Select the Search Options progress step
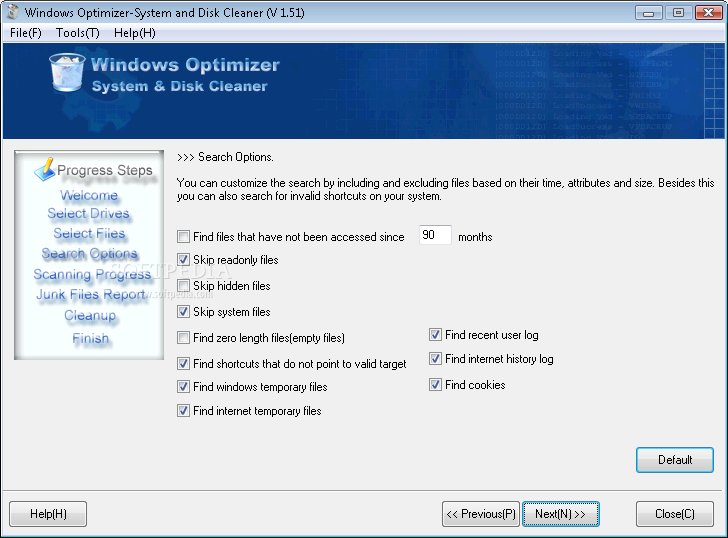Viewport: 728px width, 538px height. click(x=90, y=253)
